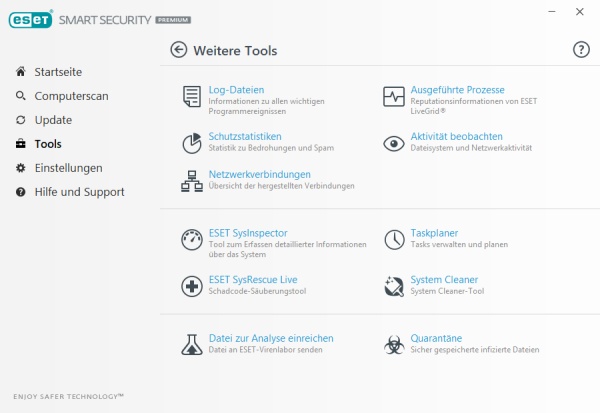Open help via the question mark icon
This screenshot has width=600, height=413.
tap(581, 50)
